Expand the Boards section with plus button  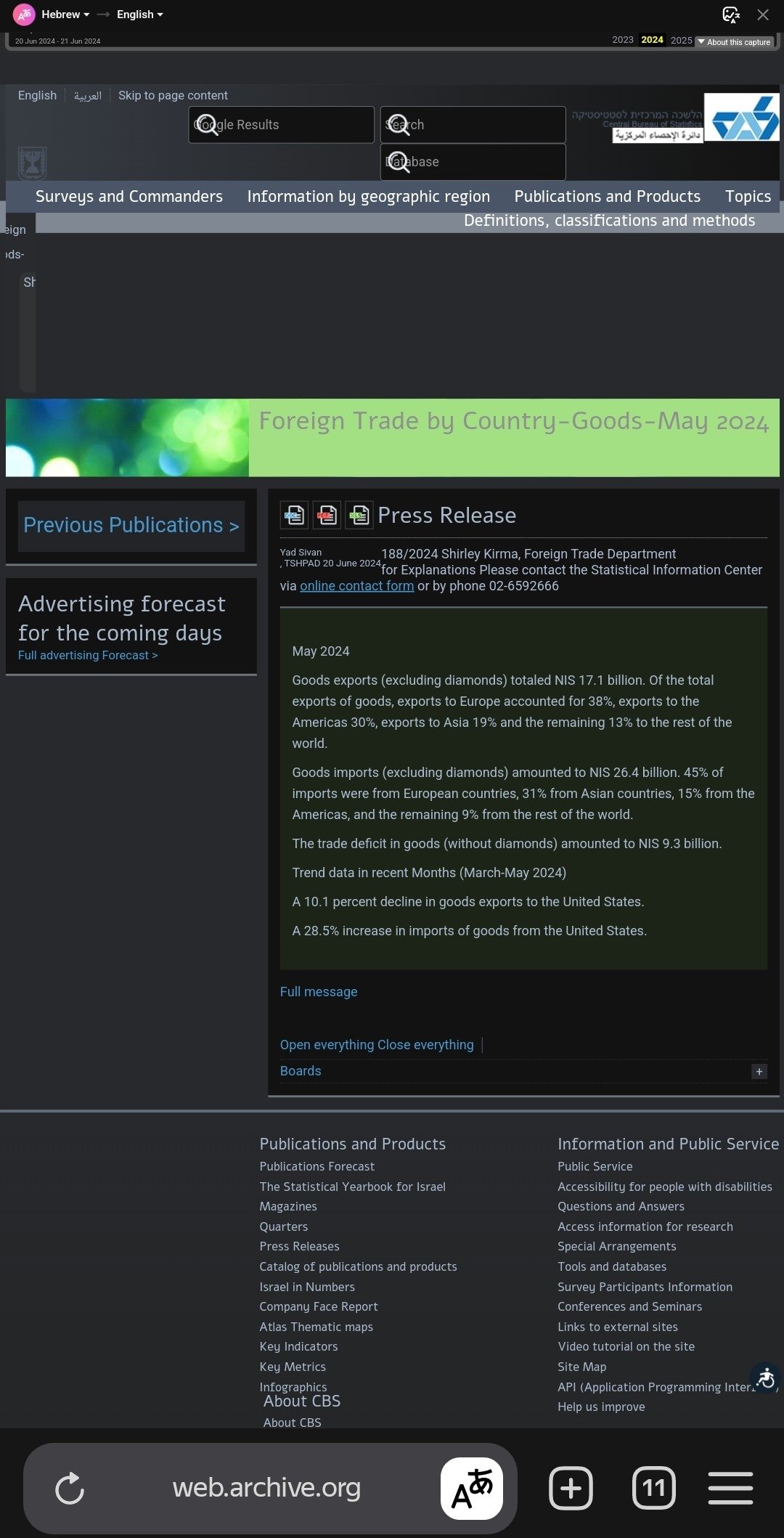point(759,1071)
